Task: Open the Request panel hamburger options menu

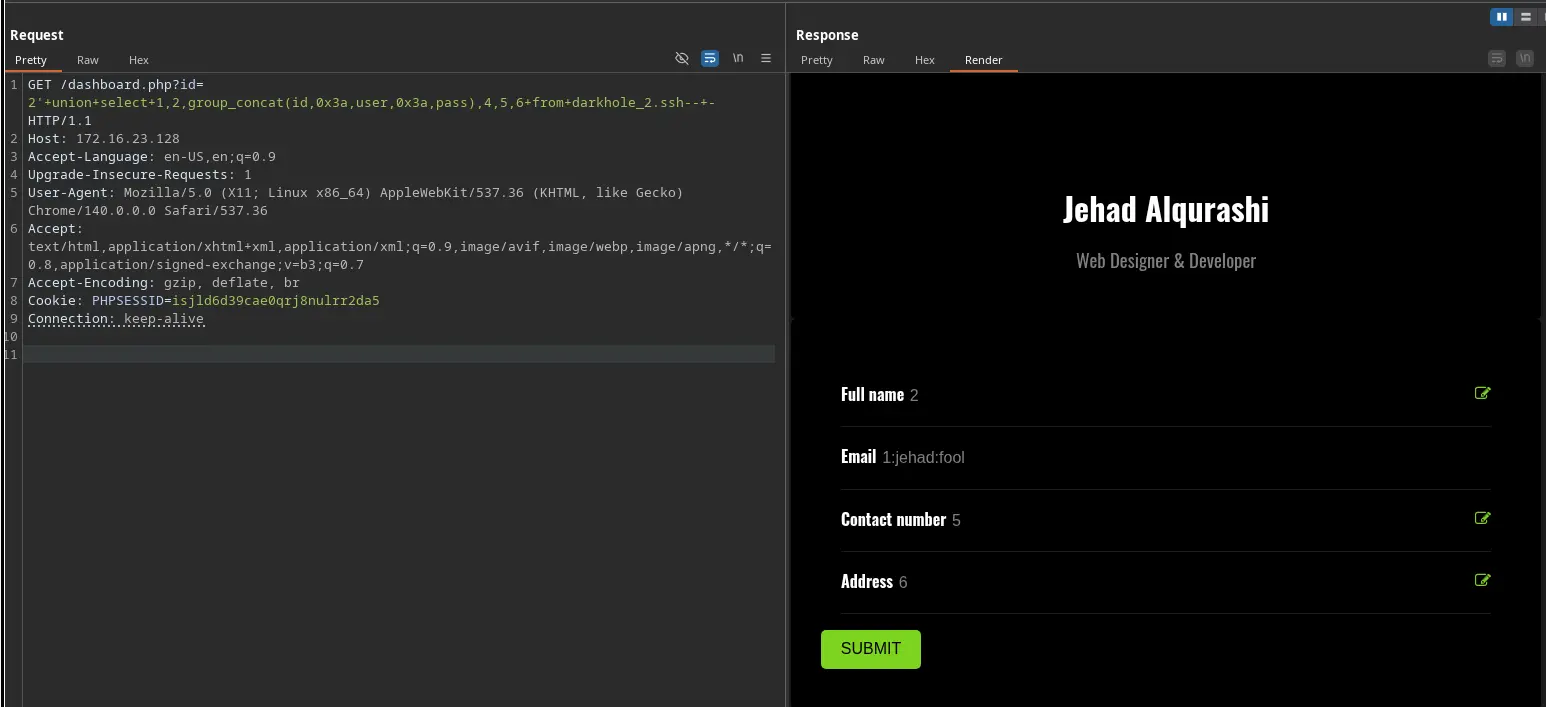Action: coord(766,59)
